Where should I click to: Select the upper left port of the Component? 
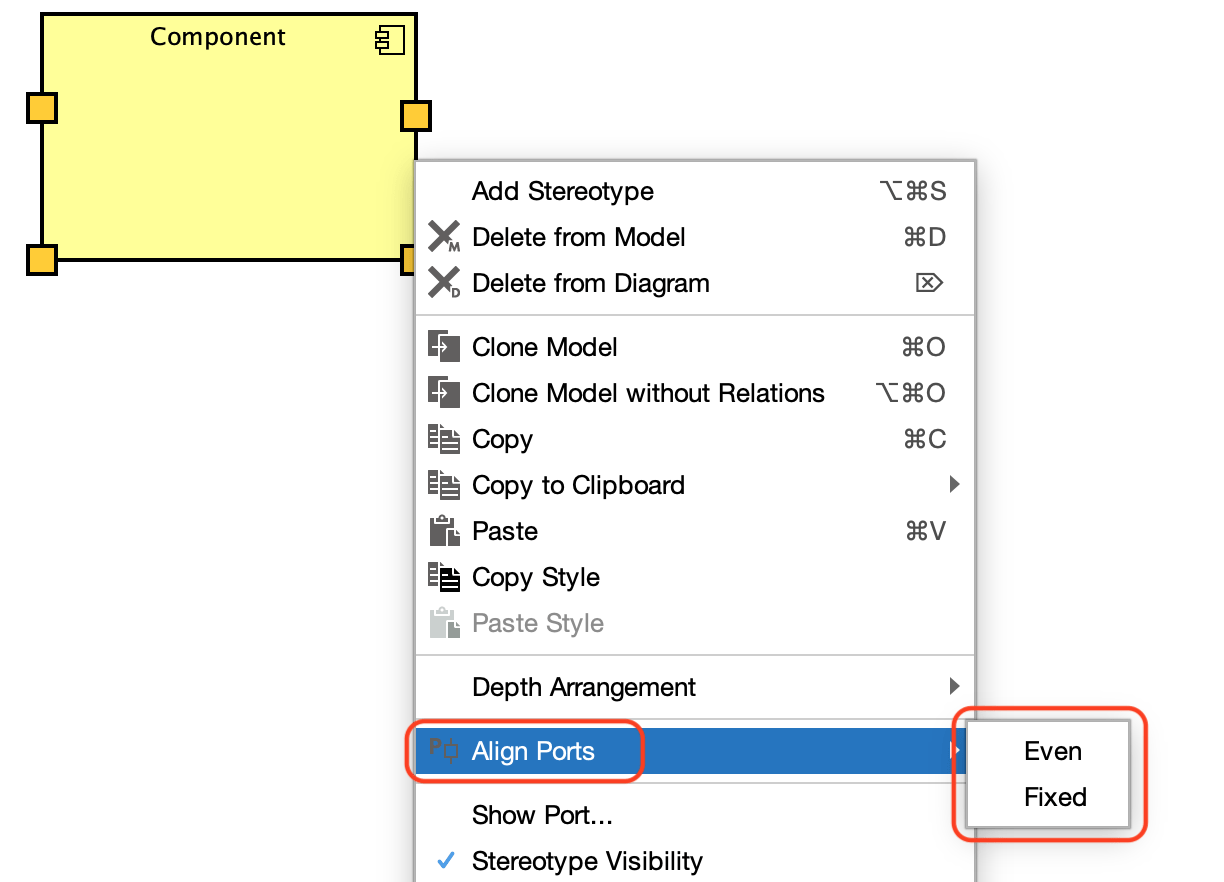pyautogui.click(x=41, y=107)
